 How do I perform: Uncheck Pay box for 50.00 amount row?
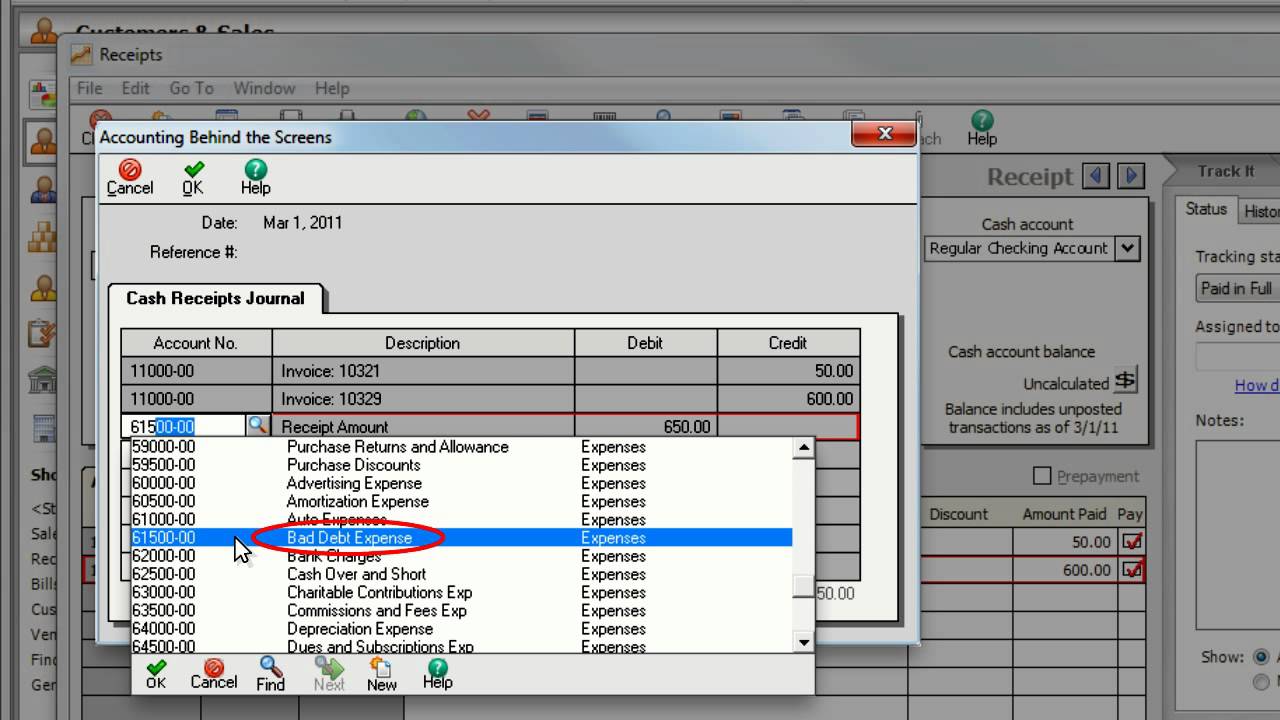(x=1132, y=541)
